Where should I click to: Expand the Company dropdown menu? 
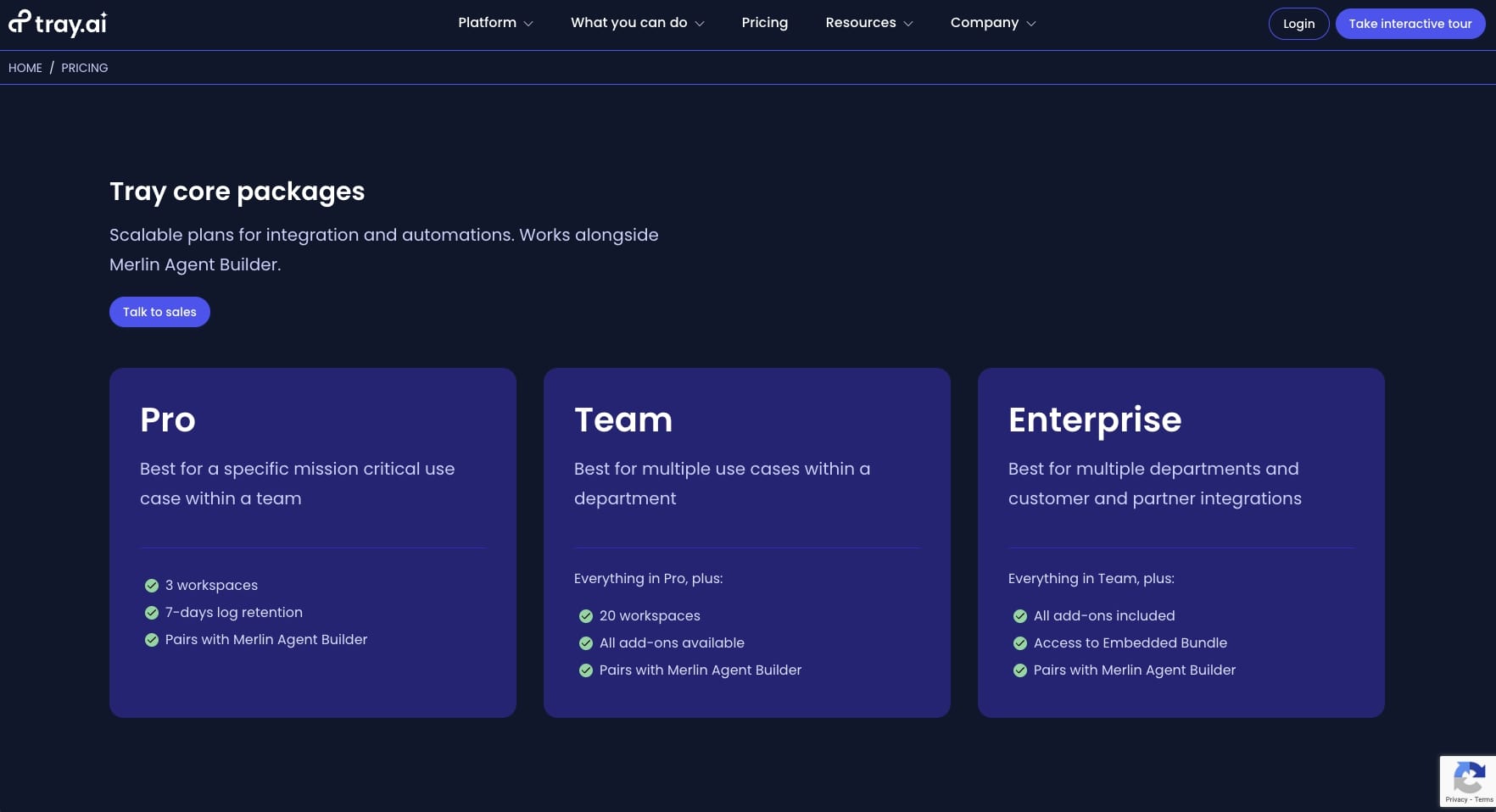992,23
